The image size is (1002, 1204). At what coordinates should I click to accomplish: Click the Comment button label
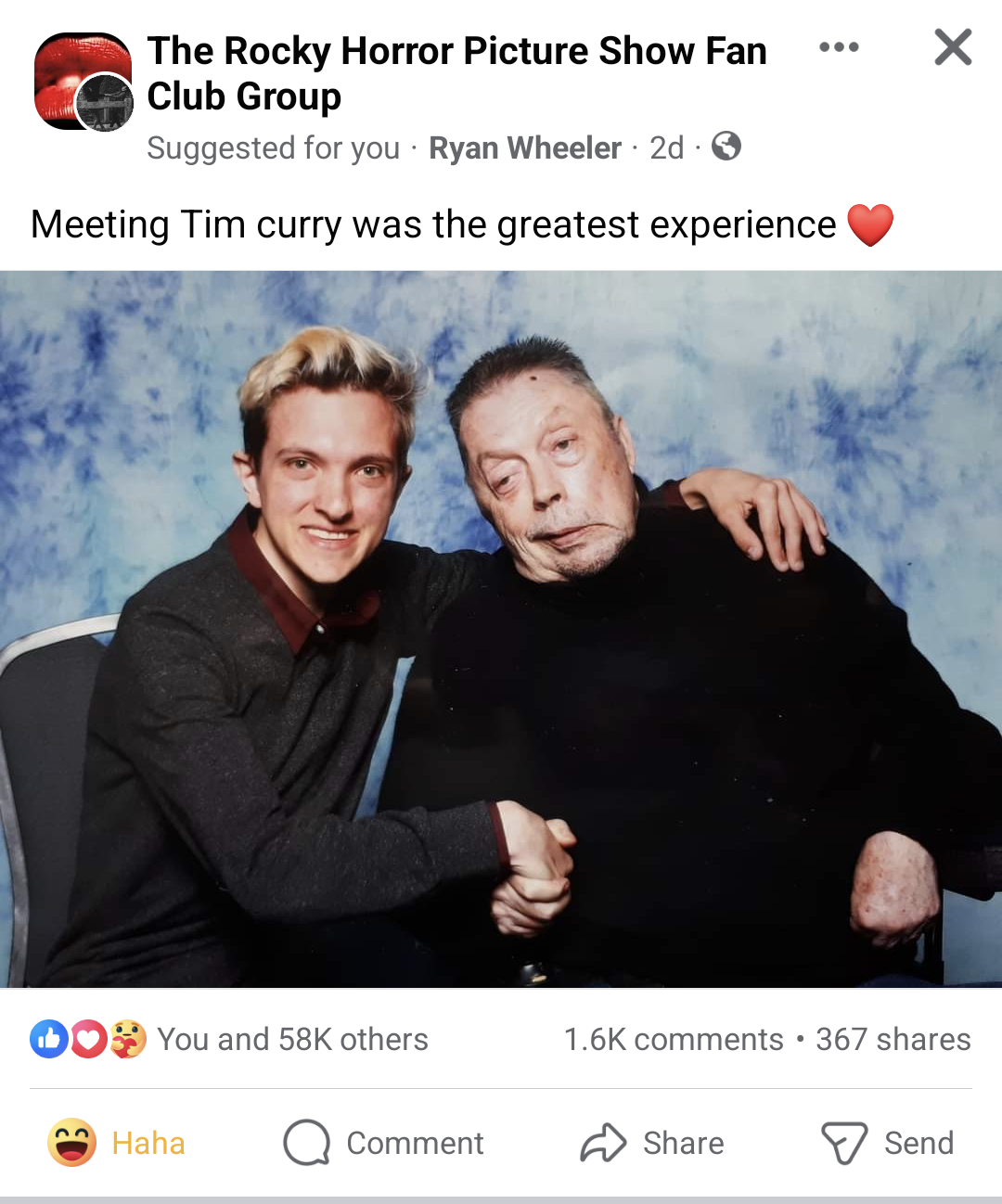[415, 1143]
